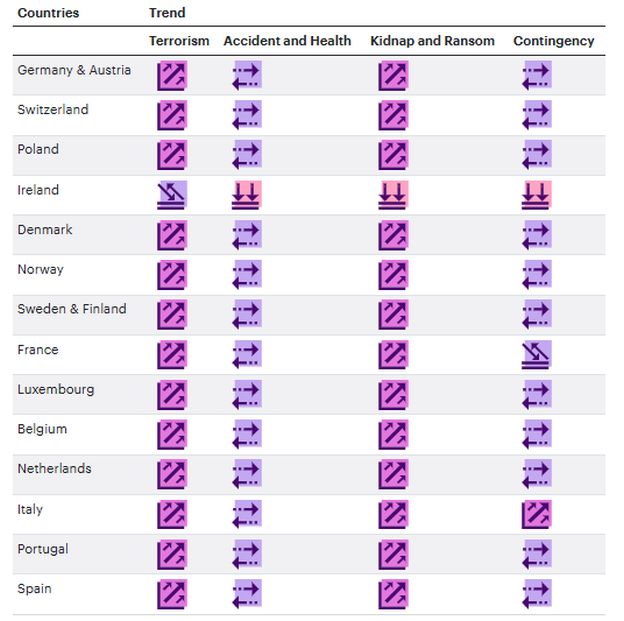624x621 pixels.
Task: Select the Terrorism column header
Action: point(179,41)
